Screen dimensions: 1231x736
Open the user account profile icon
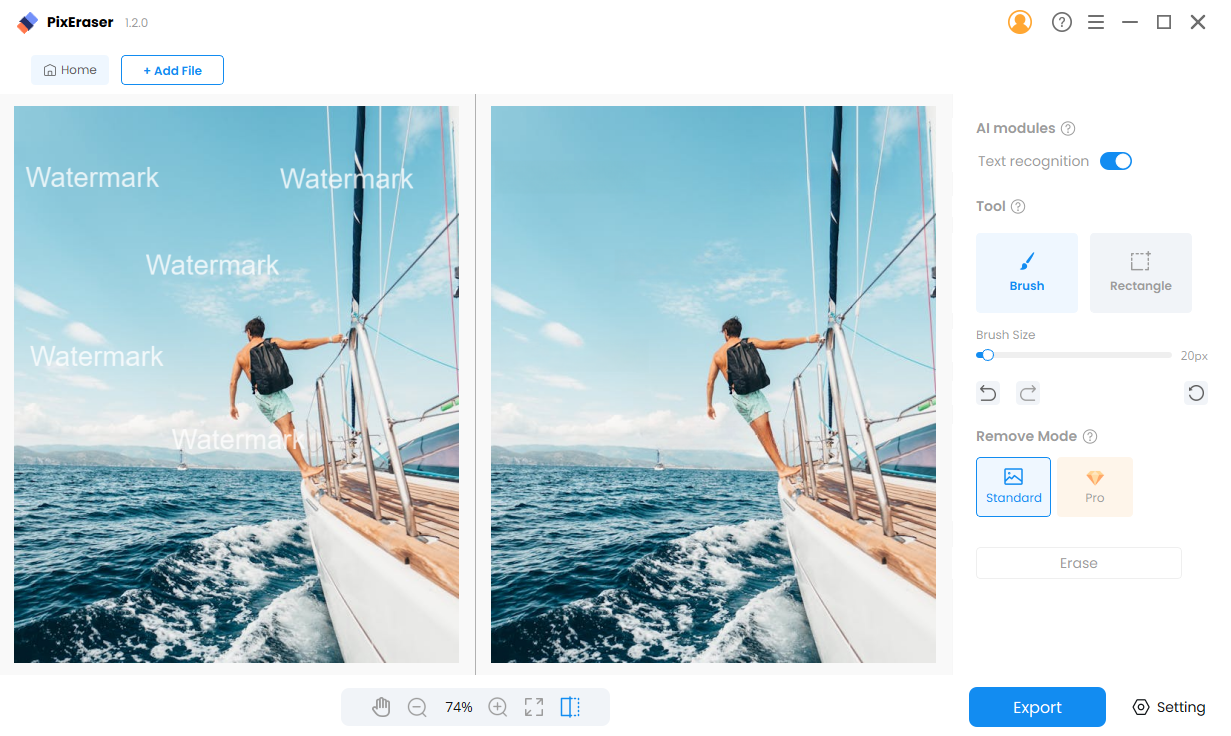coord(1020,22)
